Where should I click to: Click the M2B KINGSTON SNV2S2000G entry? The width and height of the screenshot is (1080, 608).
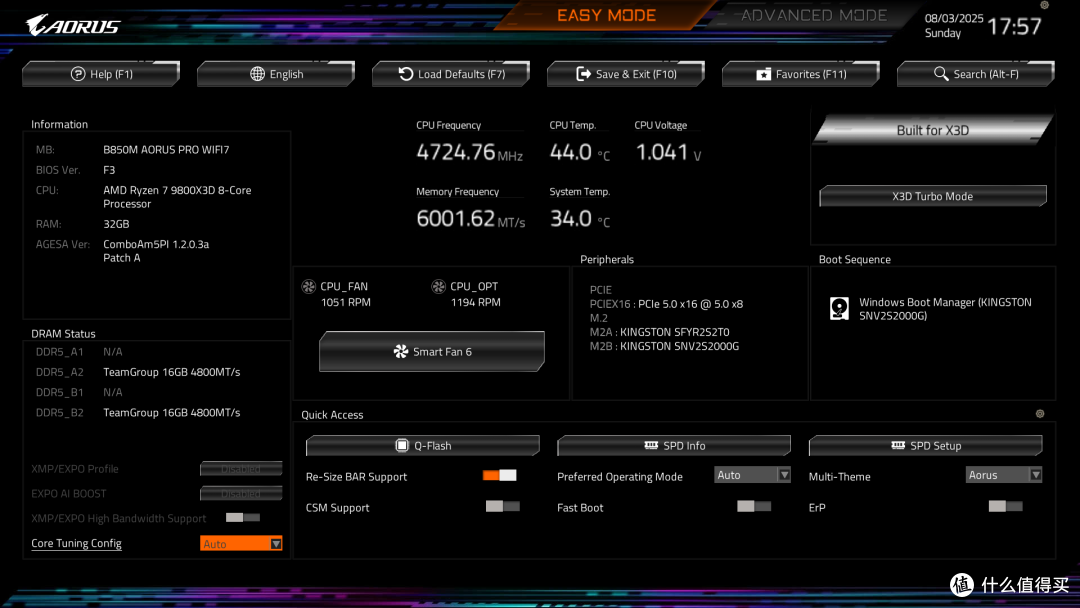pos(664,346)
